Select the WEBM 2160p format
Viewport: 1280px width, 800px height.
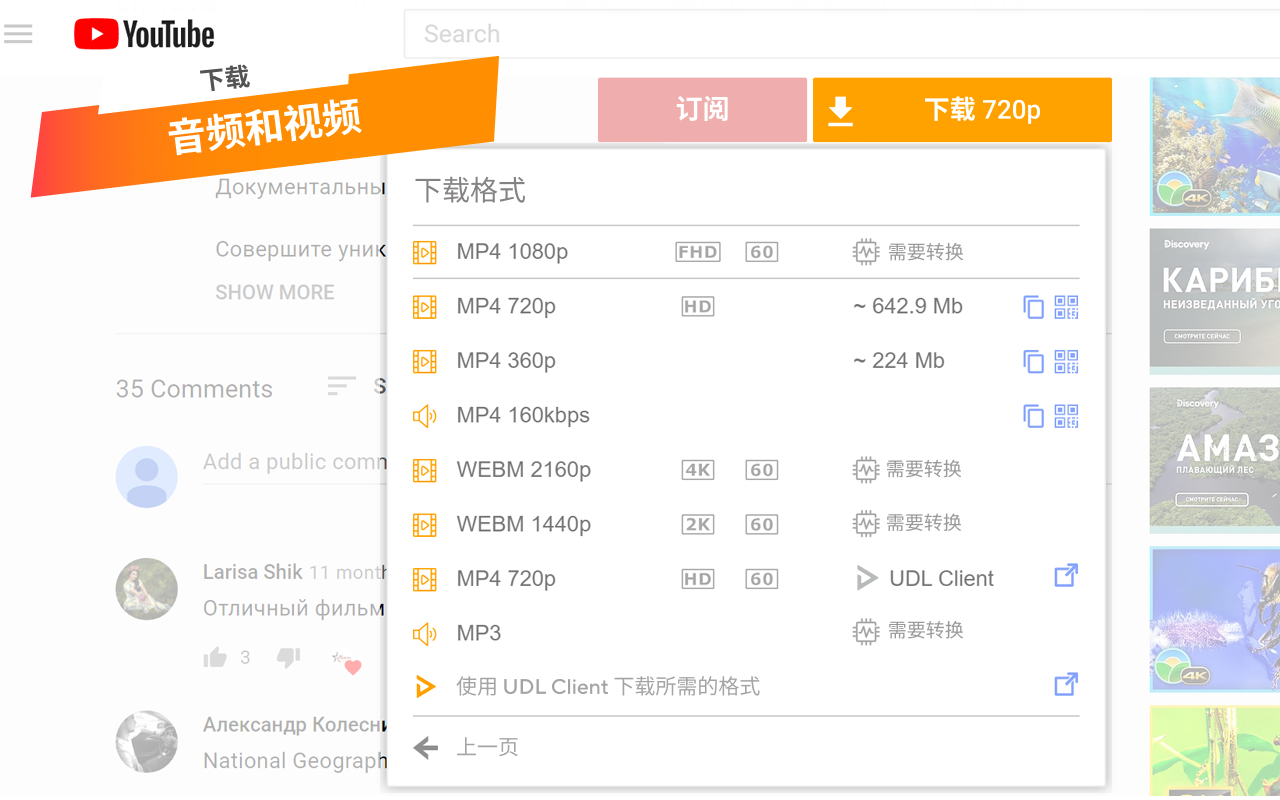click(x=746, y=470)
